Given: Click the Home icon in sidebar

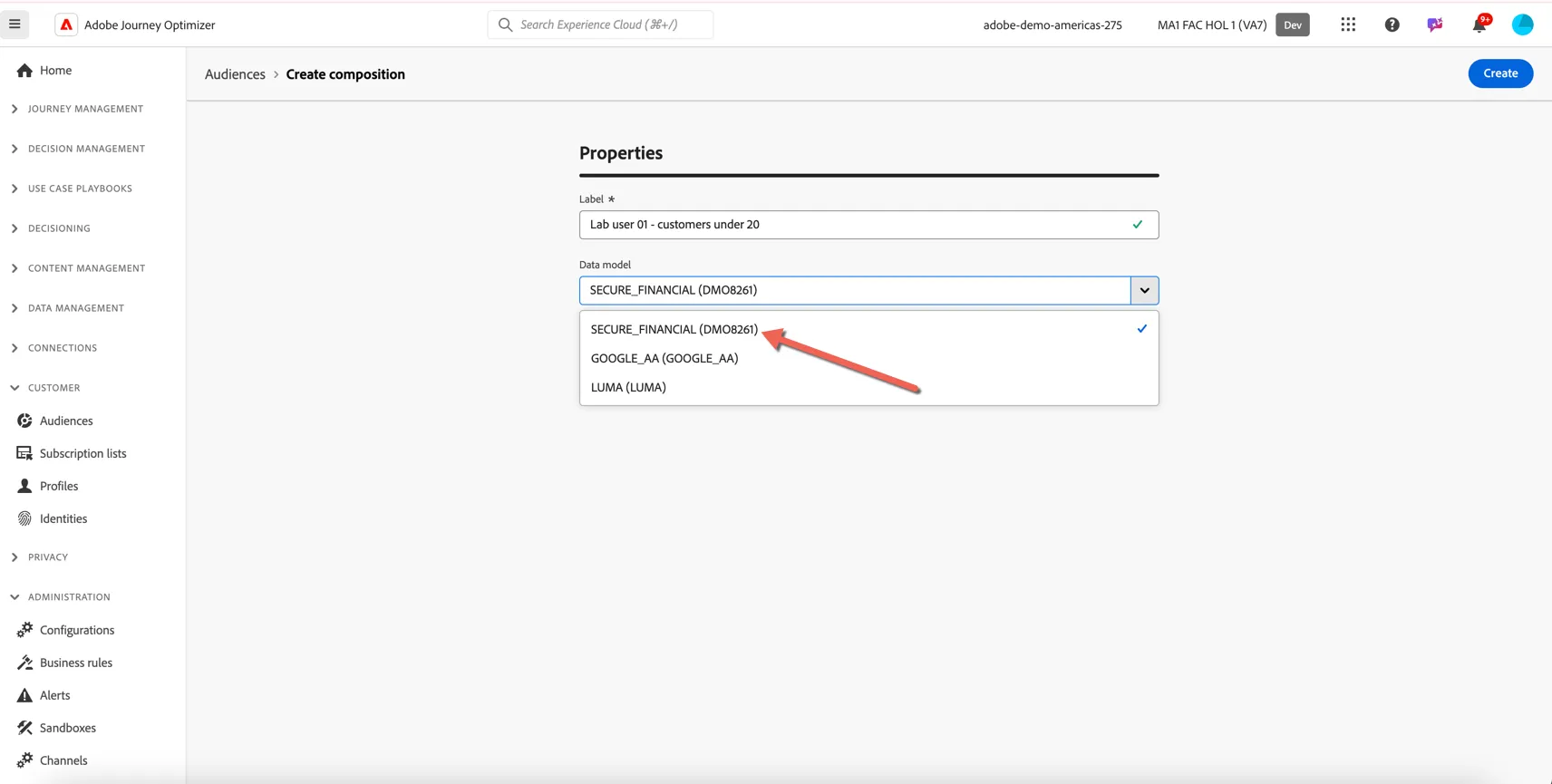Looking at the screenshot, I should pyautogui.click(x=24, y=71).
